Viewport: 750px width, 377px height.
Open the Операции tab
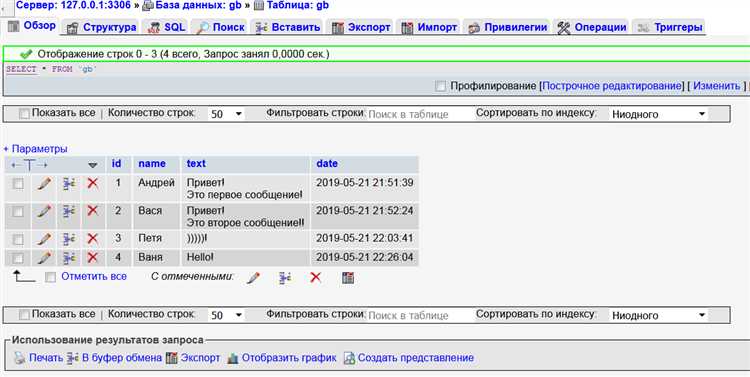[592, 28]
